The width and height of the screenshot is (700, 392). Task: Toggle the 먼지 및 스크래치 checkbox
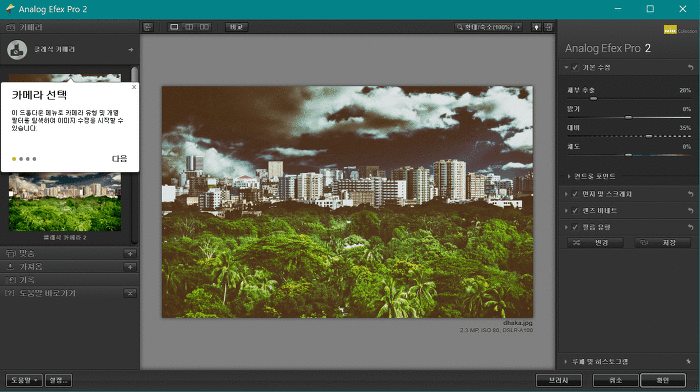click(575, 194)
